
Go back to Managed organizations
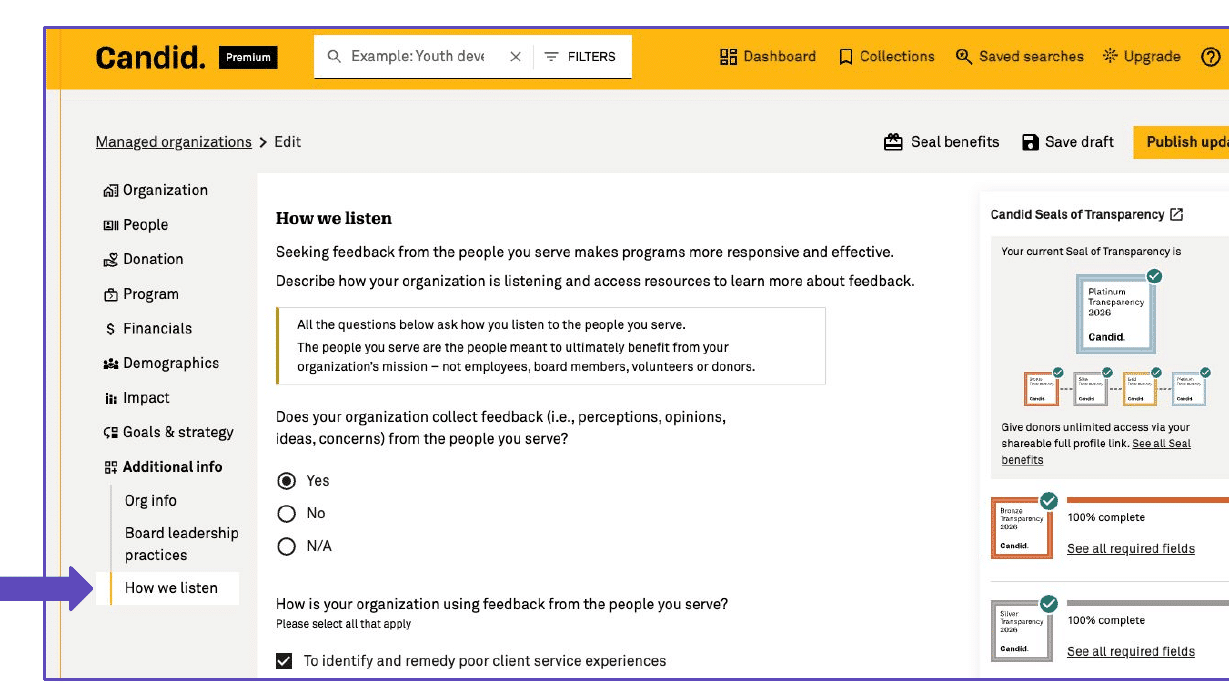click(174, 142)
